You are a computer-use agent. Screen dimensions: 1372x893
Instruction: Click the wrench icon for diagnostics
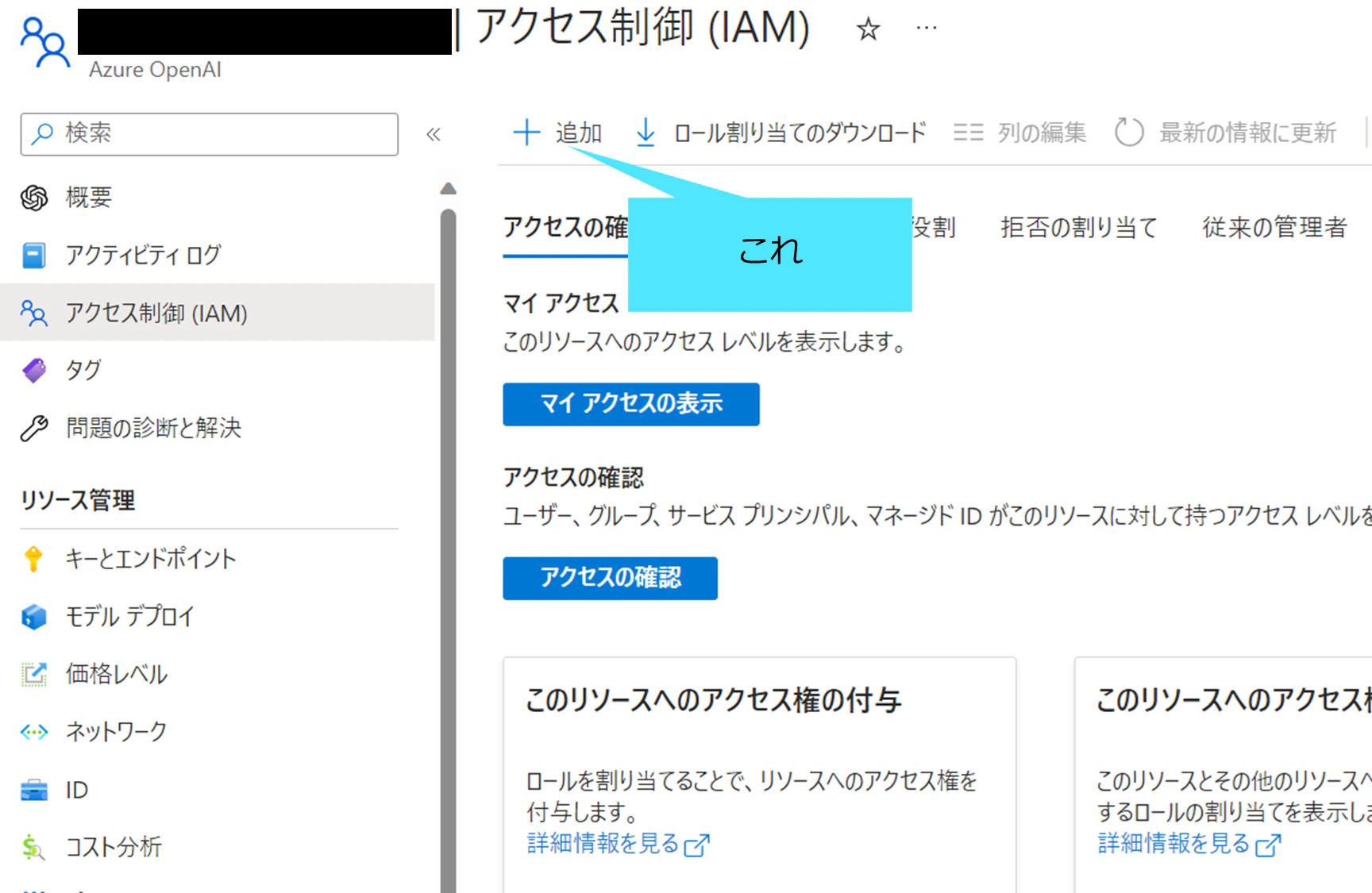pos(34,429)
